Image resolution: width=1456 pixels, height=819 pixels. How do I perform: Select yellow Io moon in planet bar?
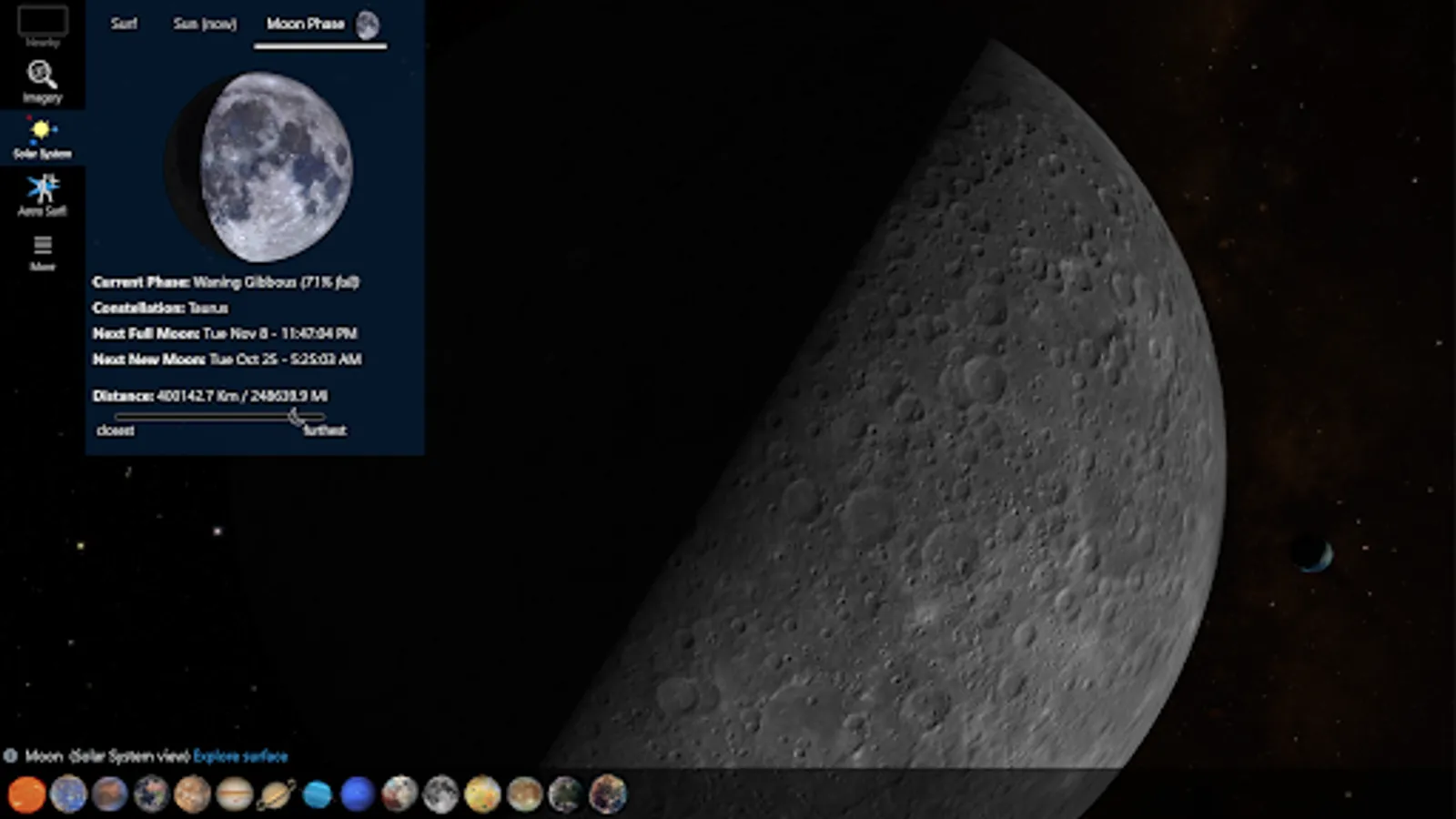tap(482, 794)
